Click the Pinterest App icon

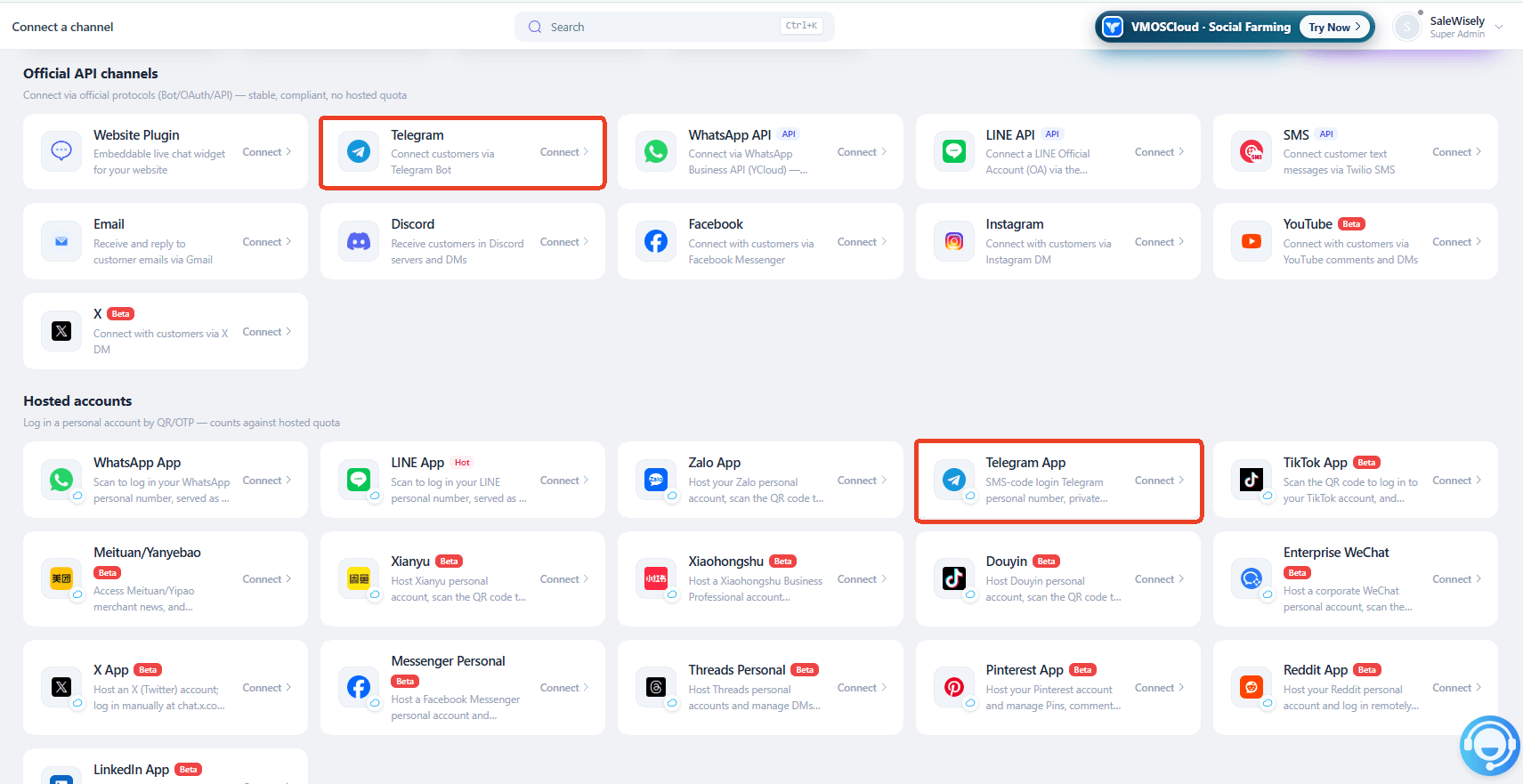954,687
